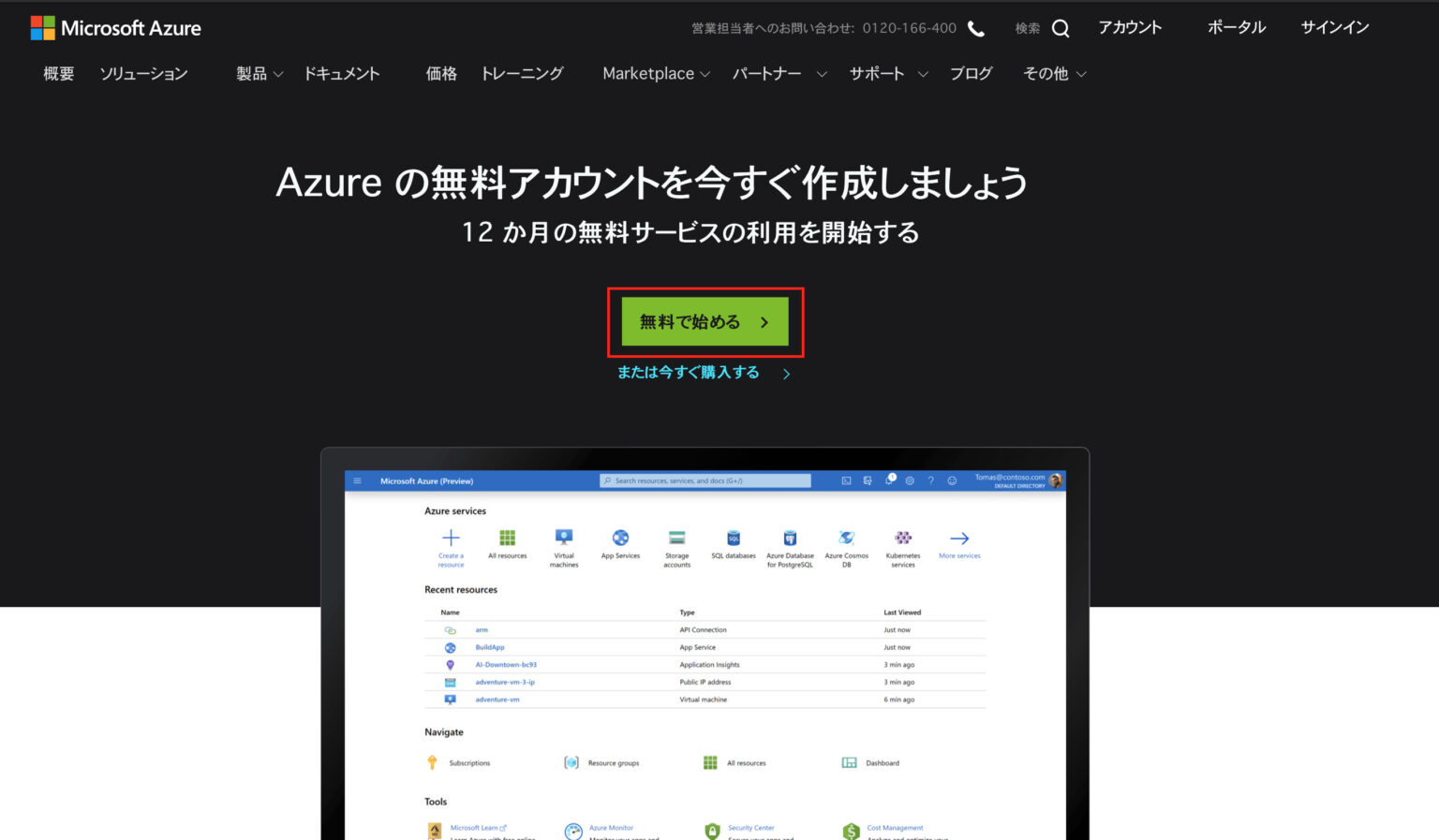Screen dimensions: 1439x840
Task: Open Virtual machines from Azure services
Action: coord(563,535)
